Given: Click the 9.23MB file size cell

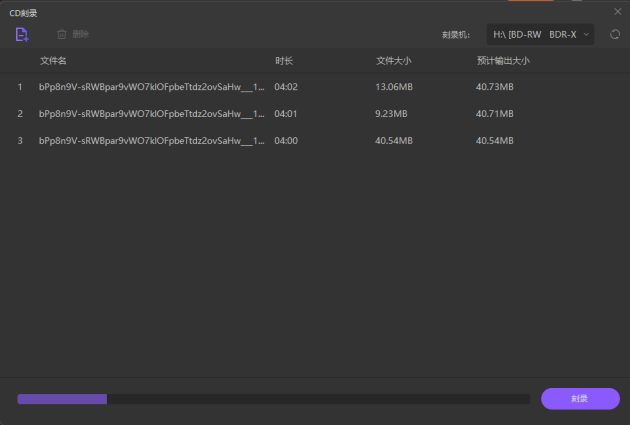Looking at the screenshot, I should (391, 114).
